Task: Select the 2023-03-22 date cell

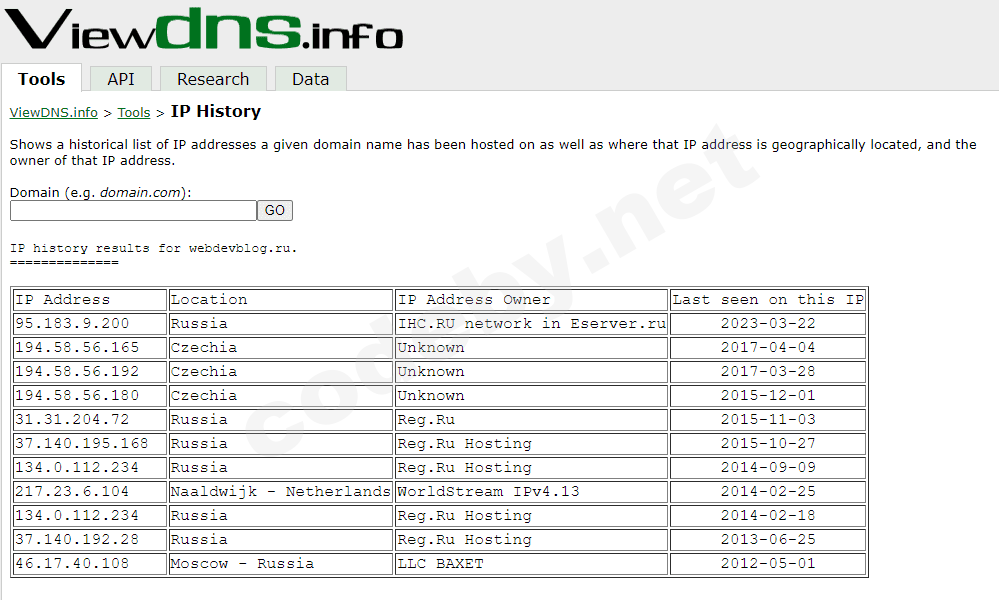Action: pyautogui.click(x=766, y=323)
